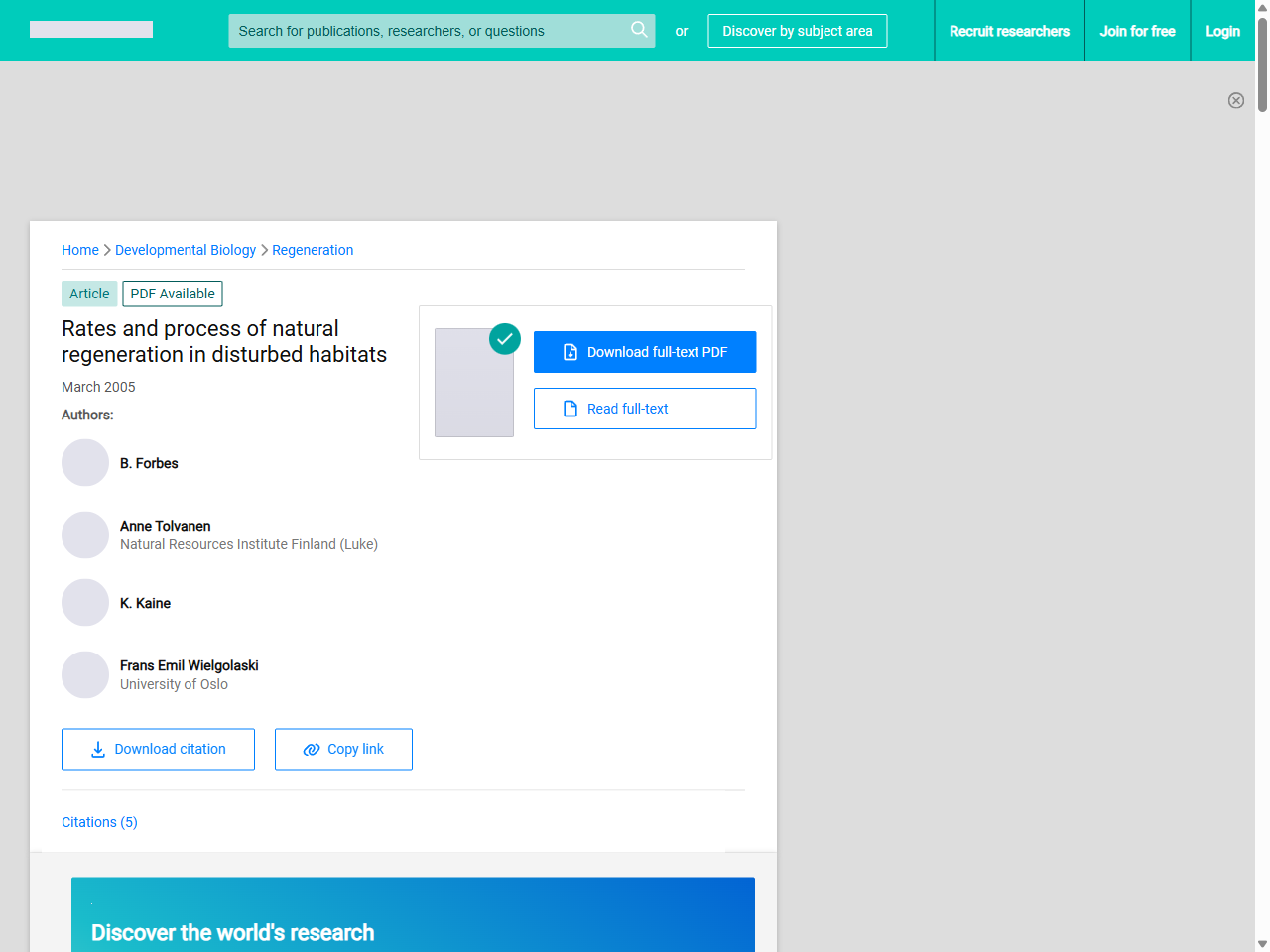Close the ad banner with the X icon

tap(1236, 100)
